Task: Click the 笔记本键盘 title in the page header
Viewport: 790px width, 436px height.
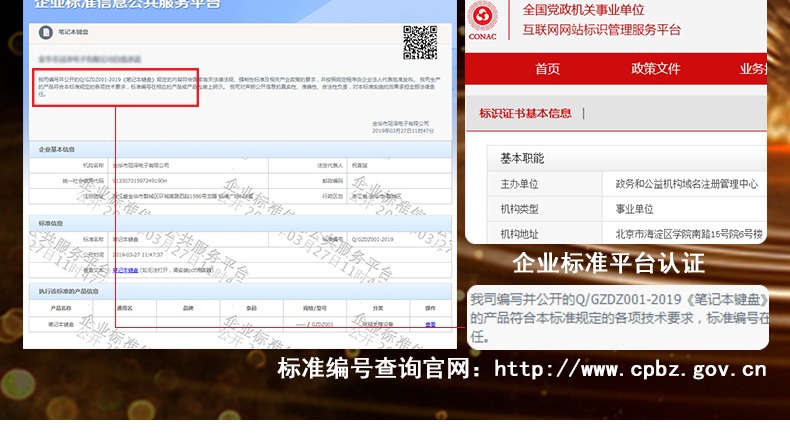Action: 74,32
